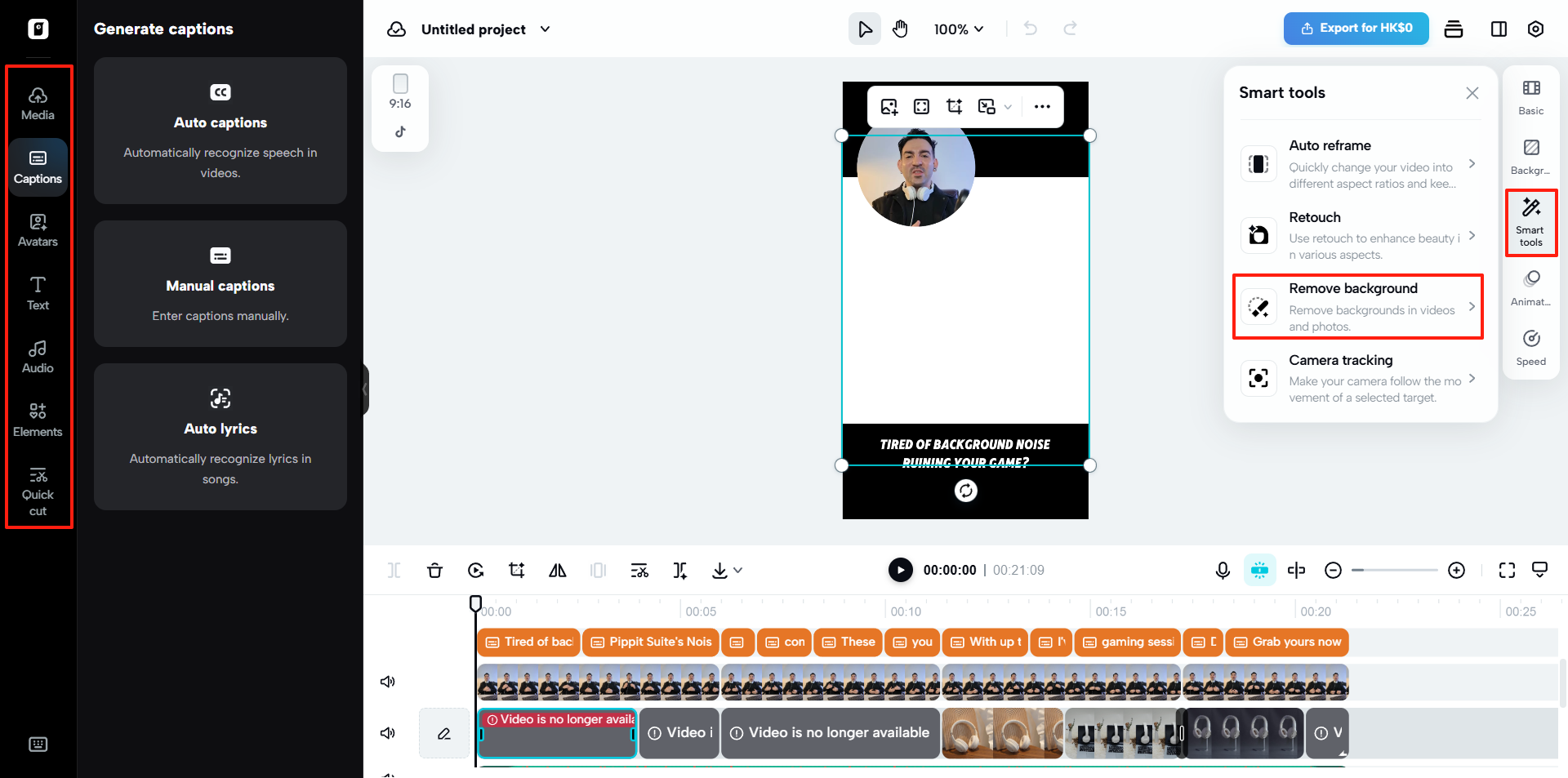Play the video preview
The height and width of the screenshot is (778, 1568).
pyautogui.click(x=901, y=570)
